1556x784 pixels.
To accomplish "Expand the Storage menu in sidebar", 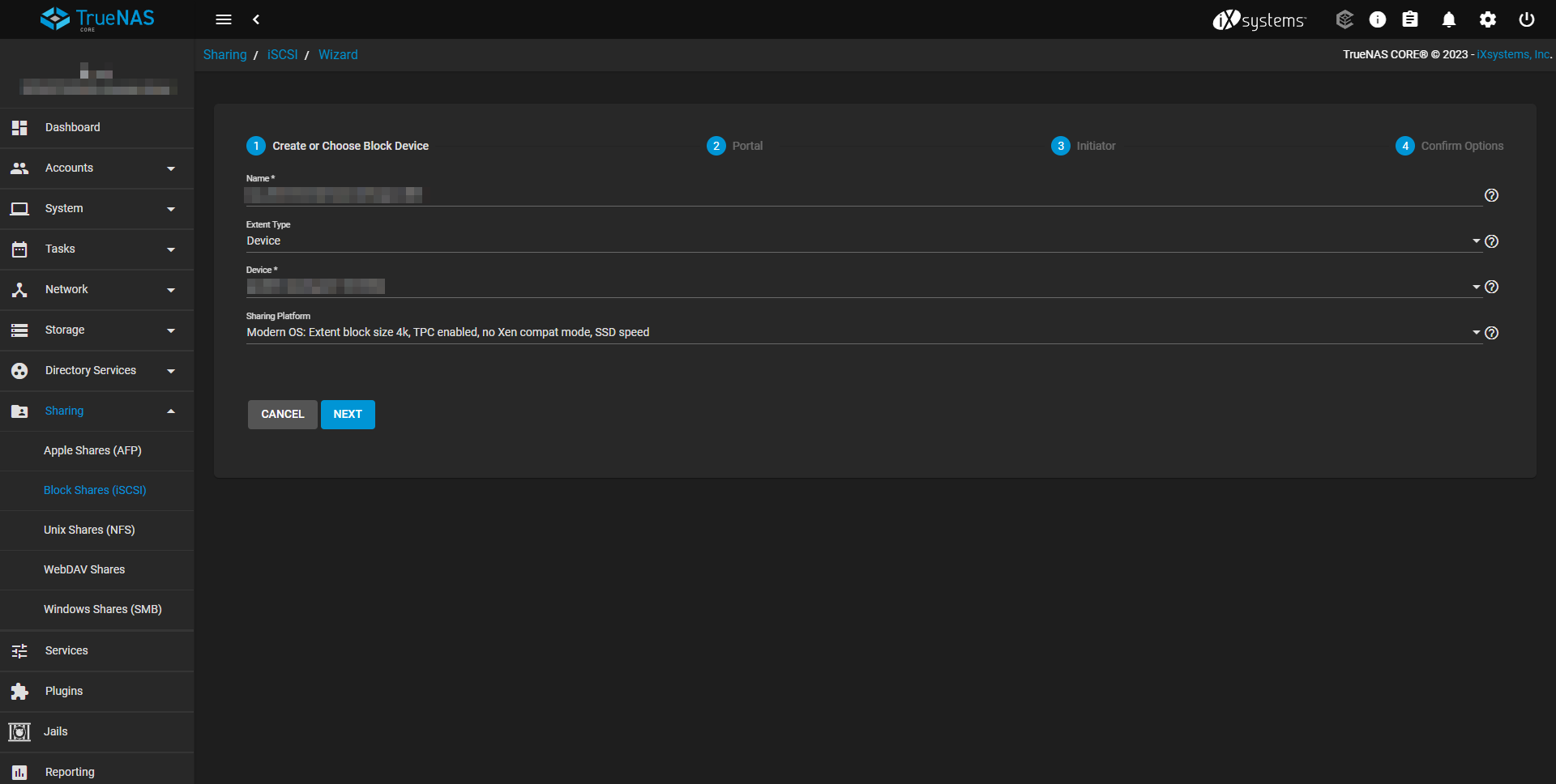I will pos(96,330).
